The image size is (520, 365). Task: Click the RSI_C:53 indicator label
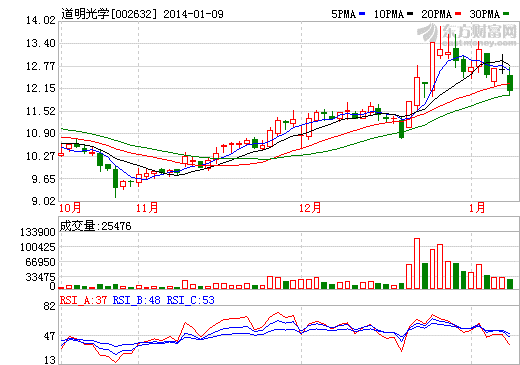tap(191, 300)
